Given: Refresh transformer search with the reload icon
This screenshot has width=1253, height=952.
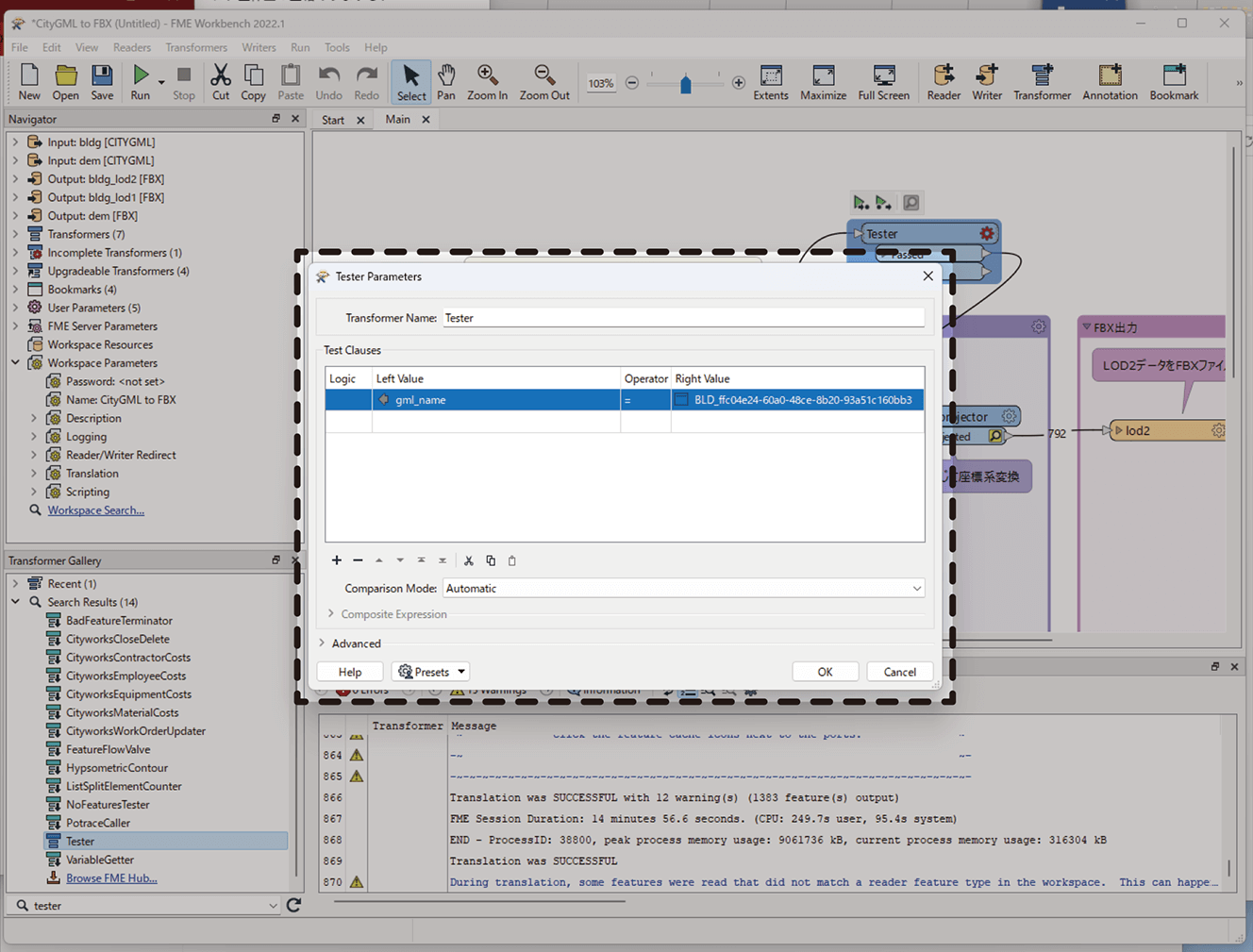Looking at the screenshot, I should pos(293,905).
